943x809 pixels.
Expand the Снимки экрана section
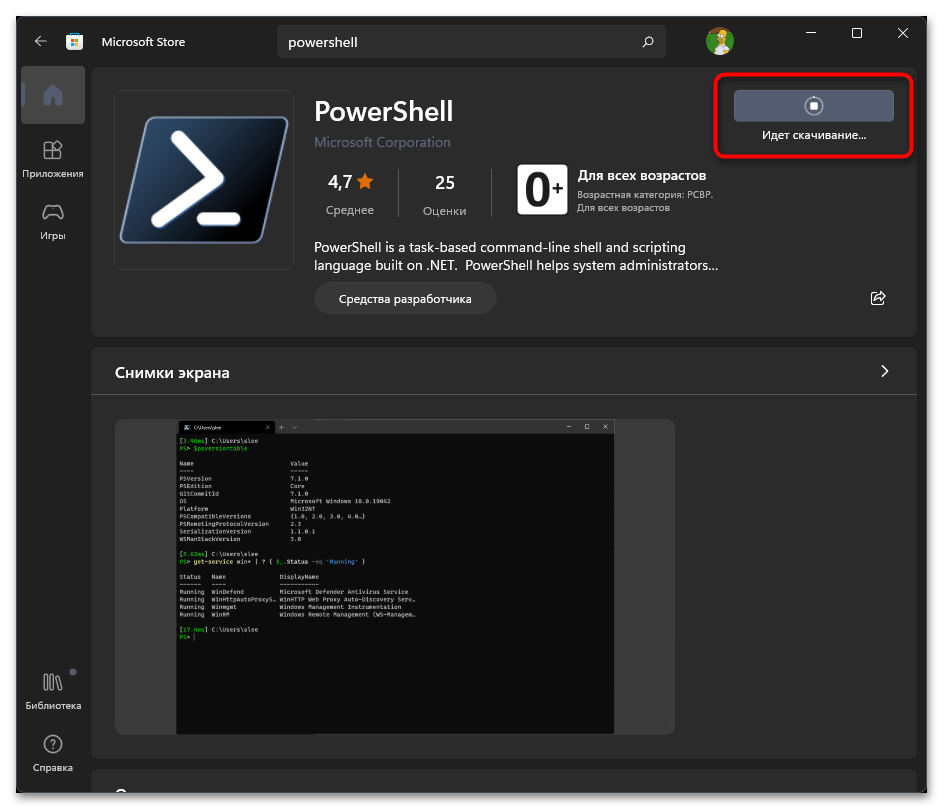[x=884, y=371]
